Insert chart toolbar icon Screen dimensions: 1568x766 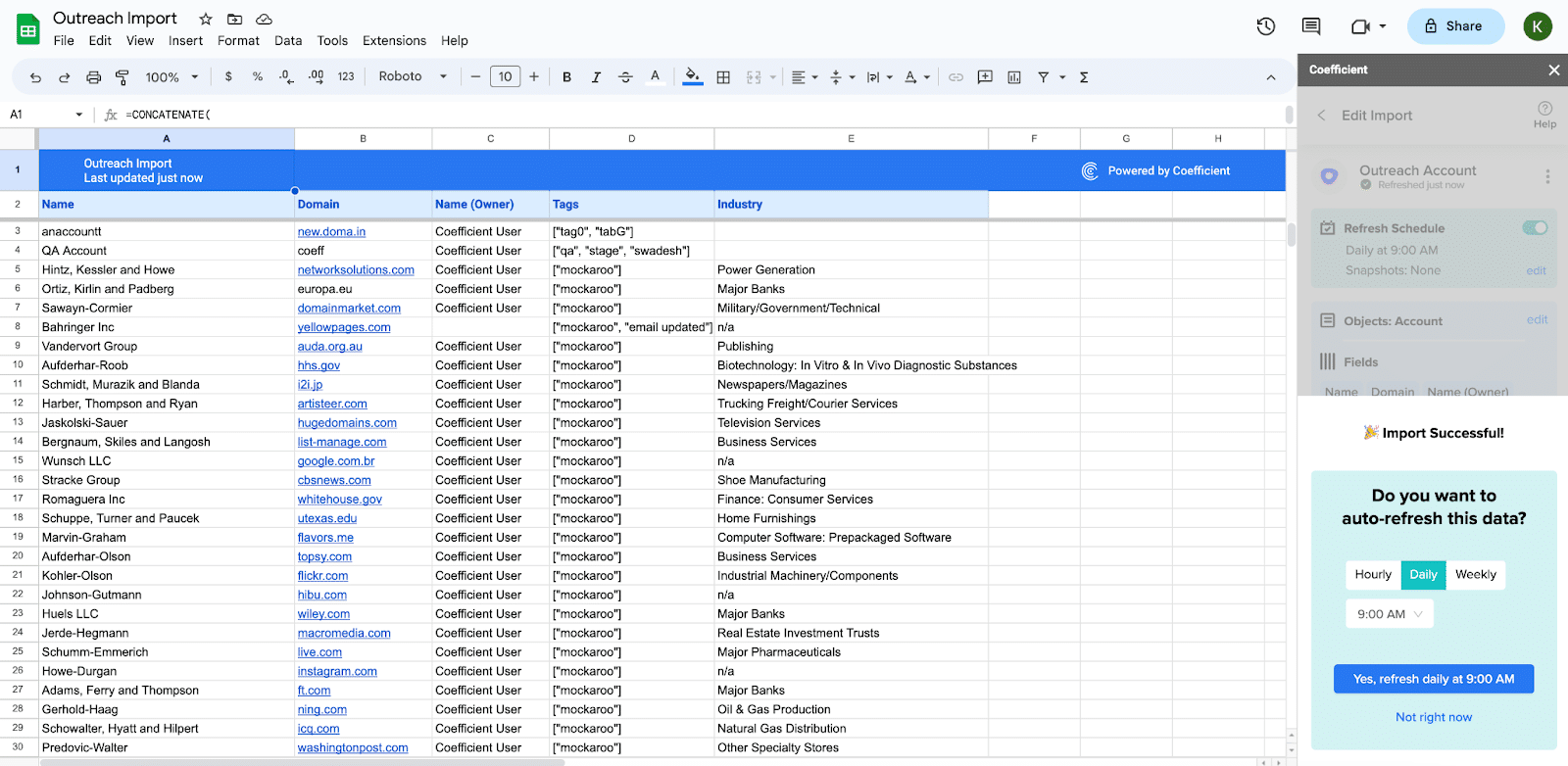1014,77
